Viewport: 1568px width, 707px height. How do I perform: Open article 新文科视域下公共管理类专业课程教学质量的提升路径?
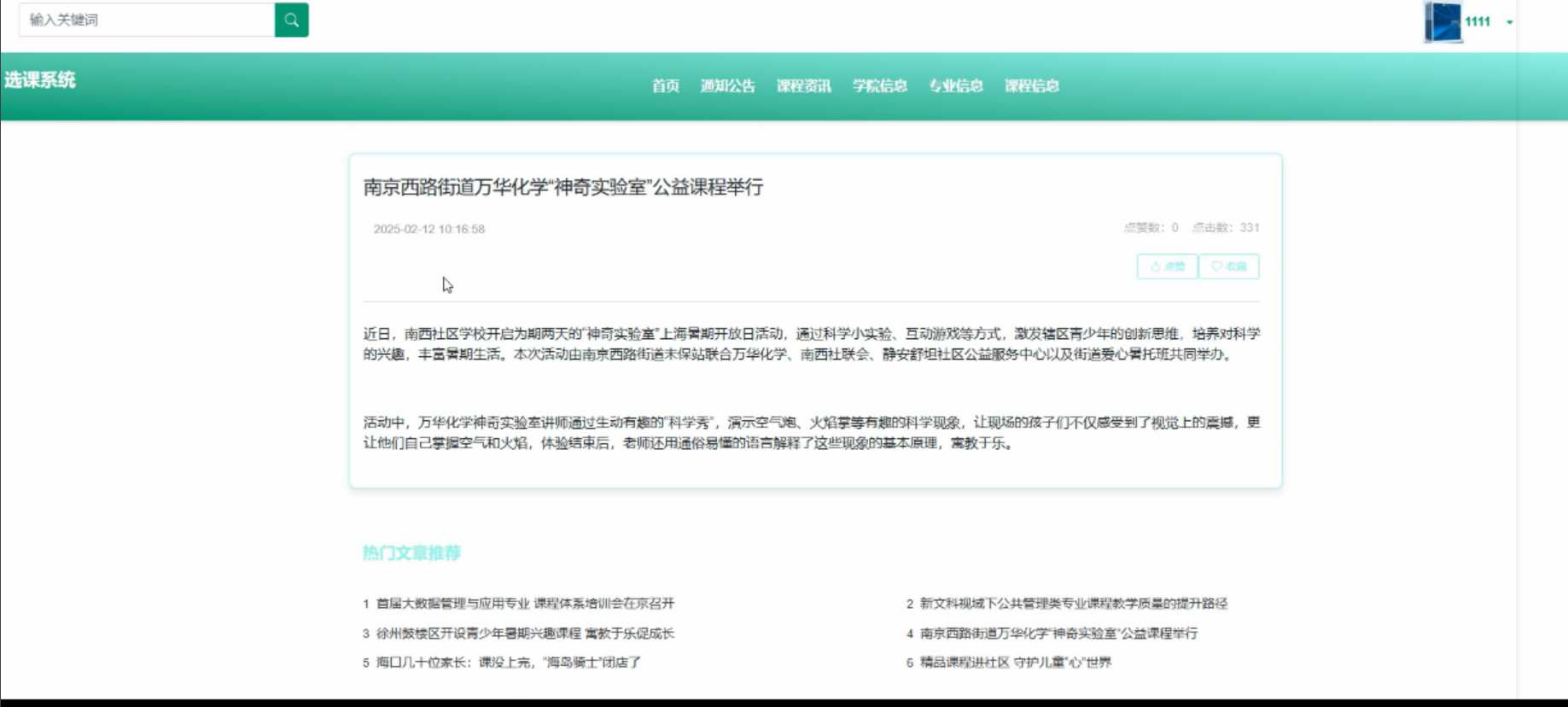point(1073,604)
